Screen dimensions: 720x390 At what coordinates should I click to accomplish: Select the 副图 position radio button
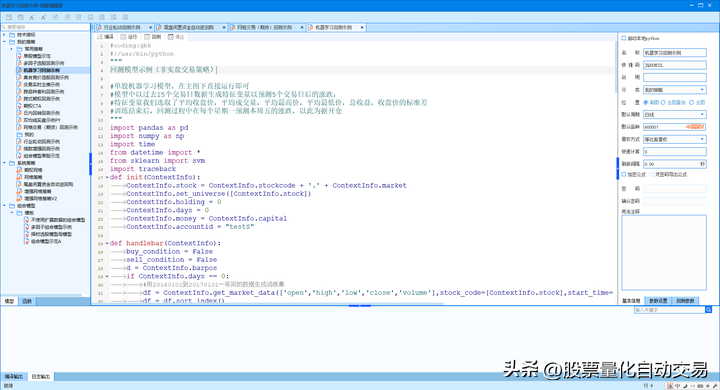[646, 102]
